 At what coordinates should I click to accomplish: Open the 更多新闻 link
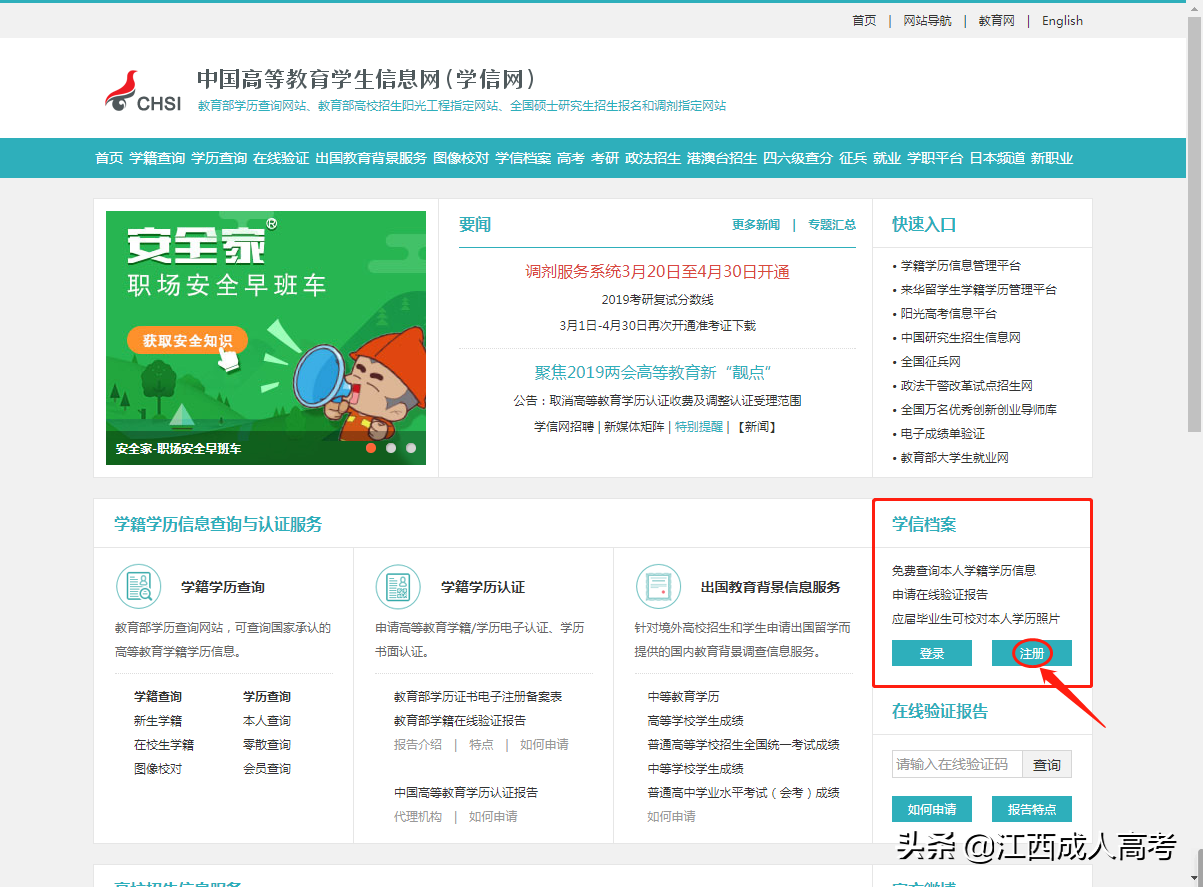(756, 225)
